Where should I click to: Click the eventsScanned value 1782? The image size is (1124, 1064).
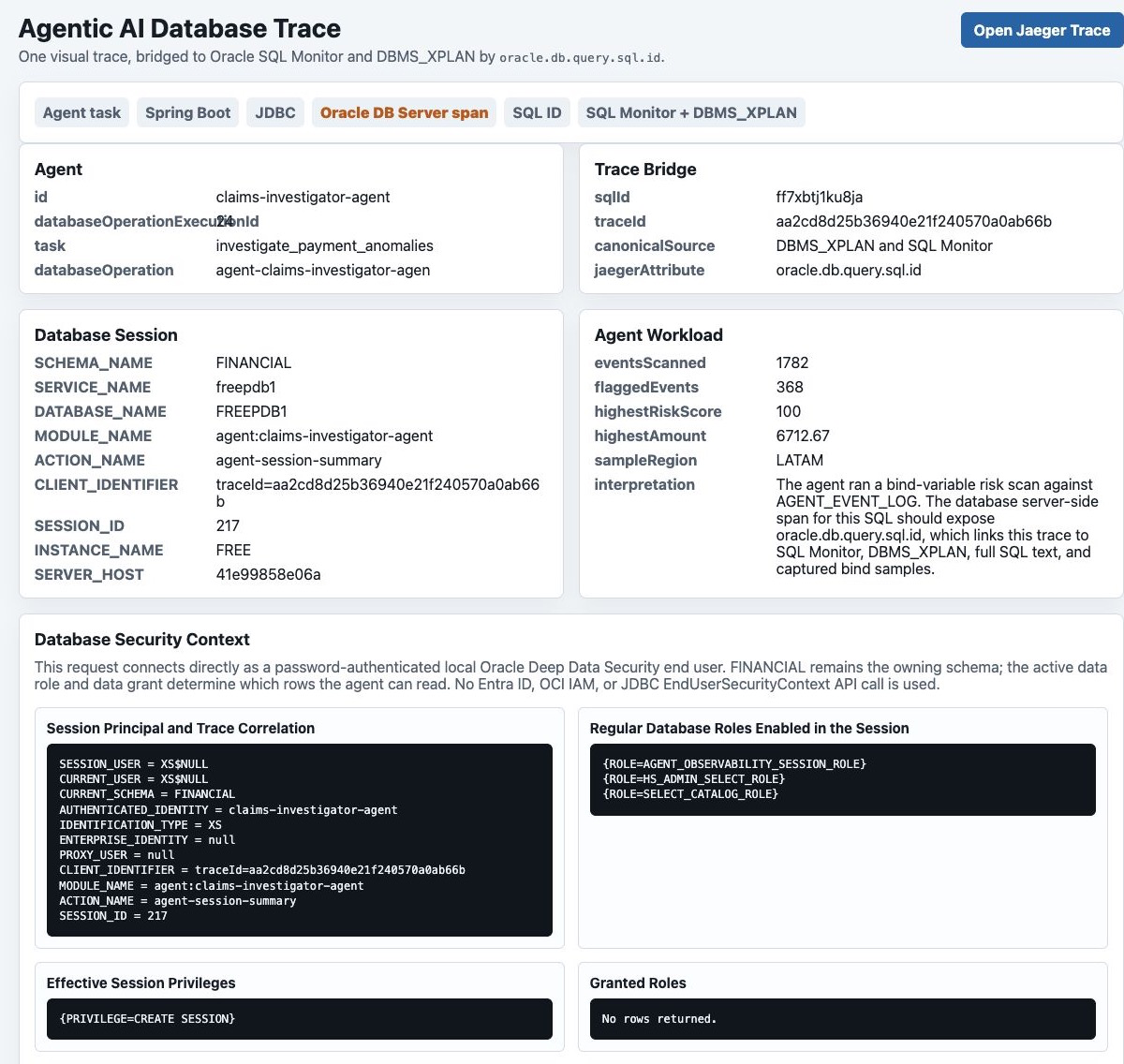click(792, 362)
